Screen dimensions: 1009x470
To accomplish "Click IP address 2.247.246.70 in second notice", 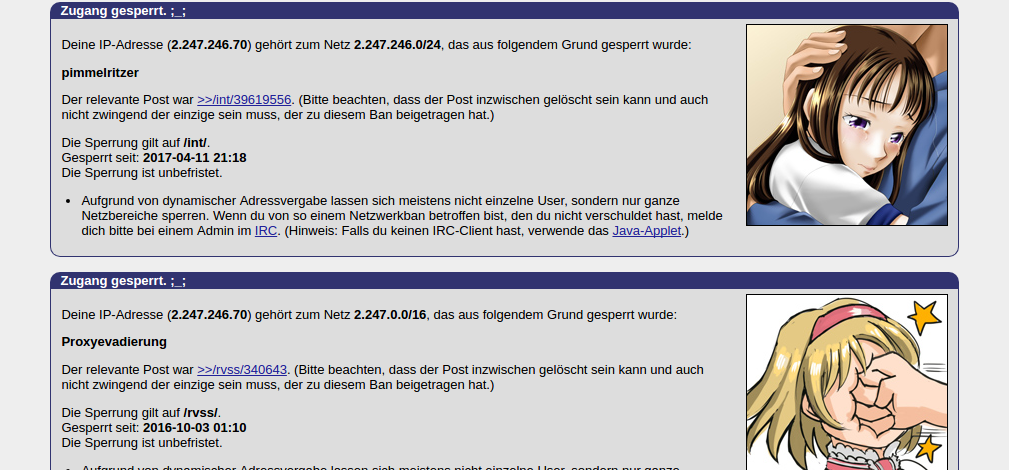I will 209,315.
